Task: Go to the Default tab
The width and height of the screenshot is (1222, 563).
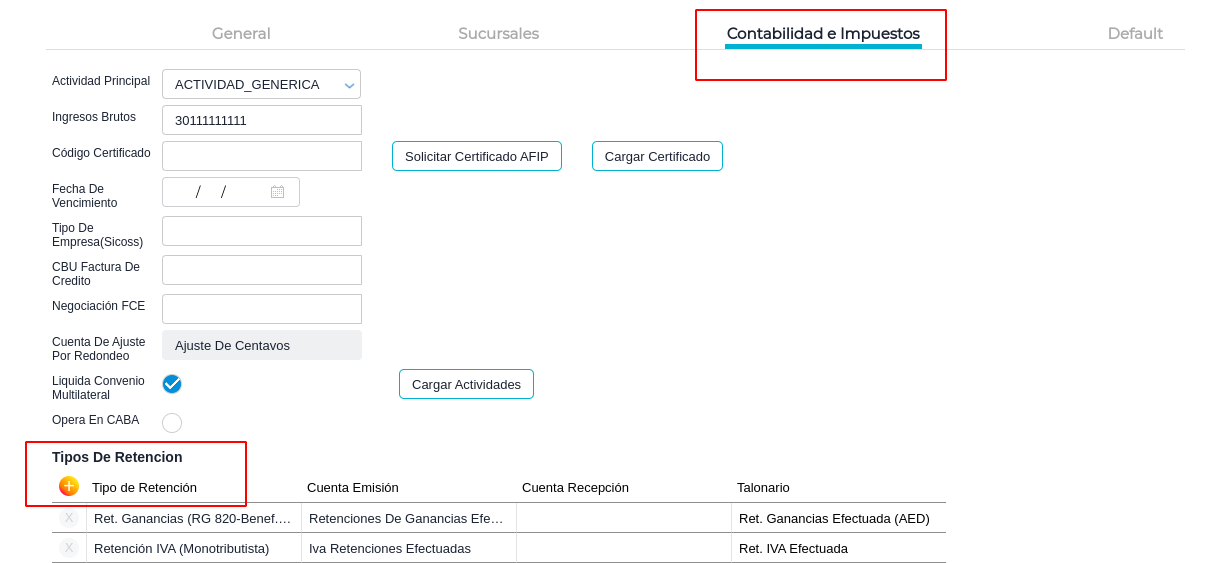Action: (x=1135, y=34)
